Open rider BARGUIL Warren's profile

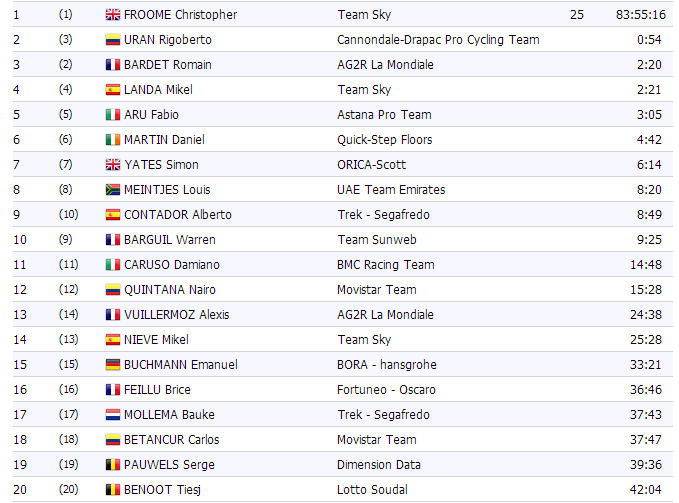[169, 240]
